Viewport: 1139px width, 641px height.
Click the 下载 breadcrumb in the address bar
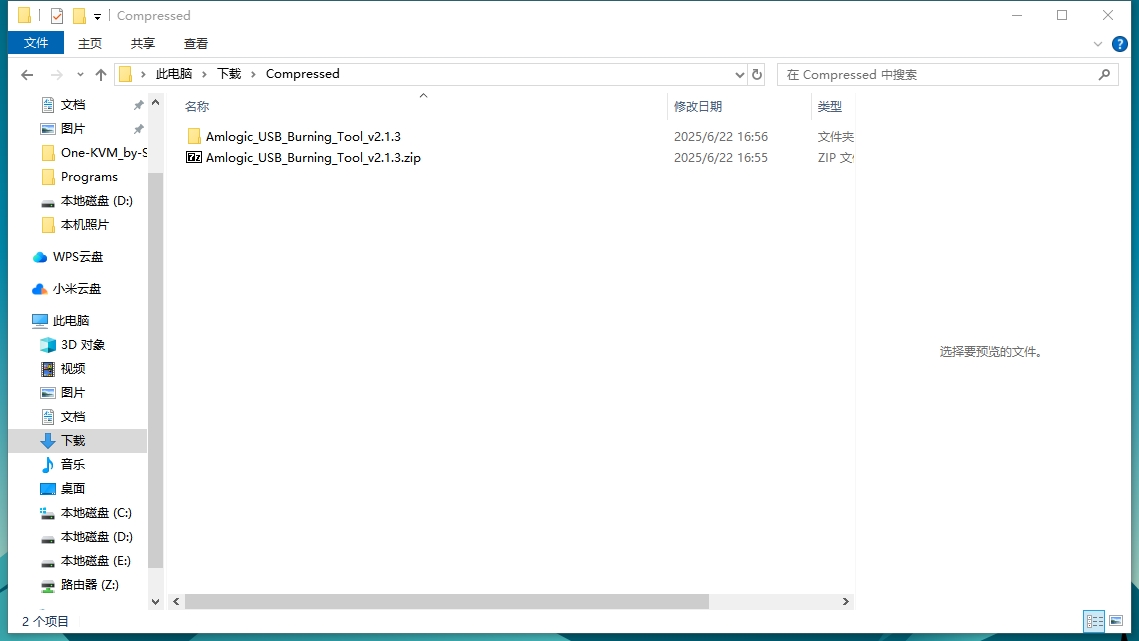(x=230, y=74)
